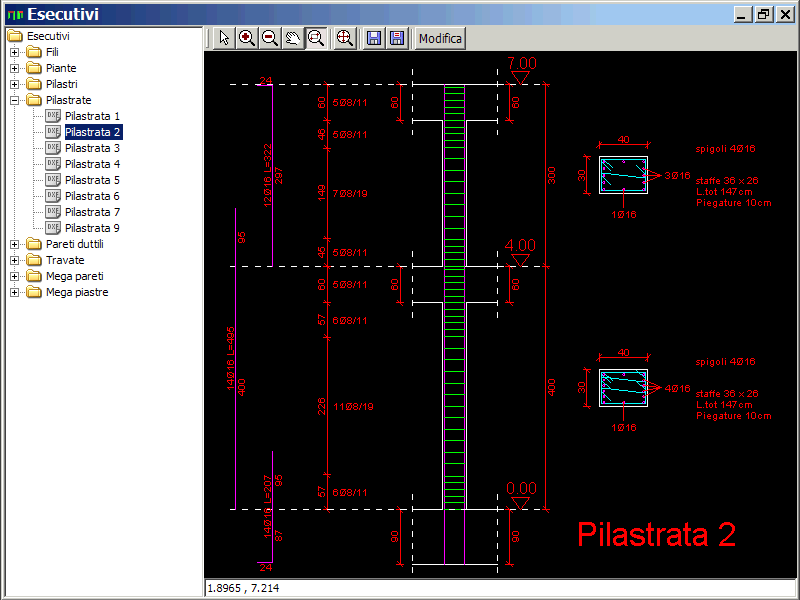The height and width of the screenshot is (600, 800).
Task: Expand the Pilastri folder node
Action: click(x=15, y=84)
